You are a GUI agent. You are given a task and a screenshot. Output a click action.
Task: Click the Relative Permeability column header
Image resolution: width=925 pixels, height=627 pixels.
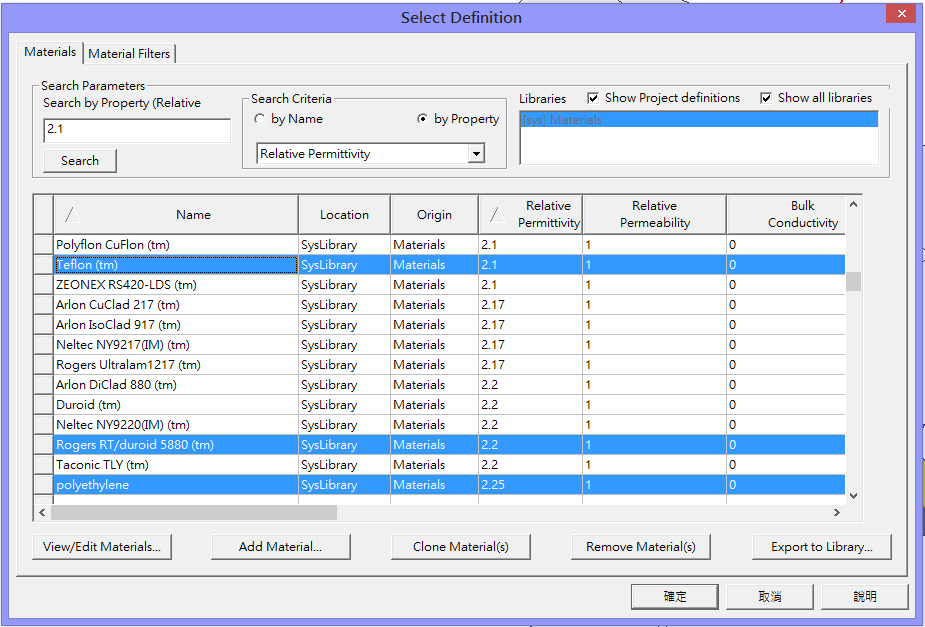(654, 215)
